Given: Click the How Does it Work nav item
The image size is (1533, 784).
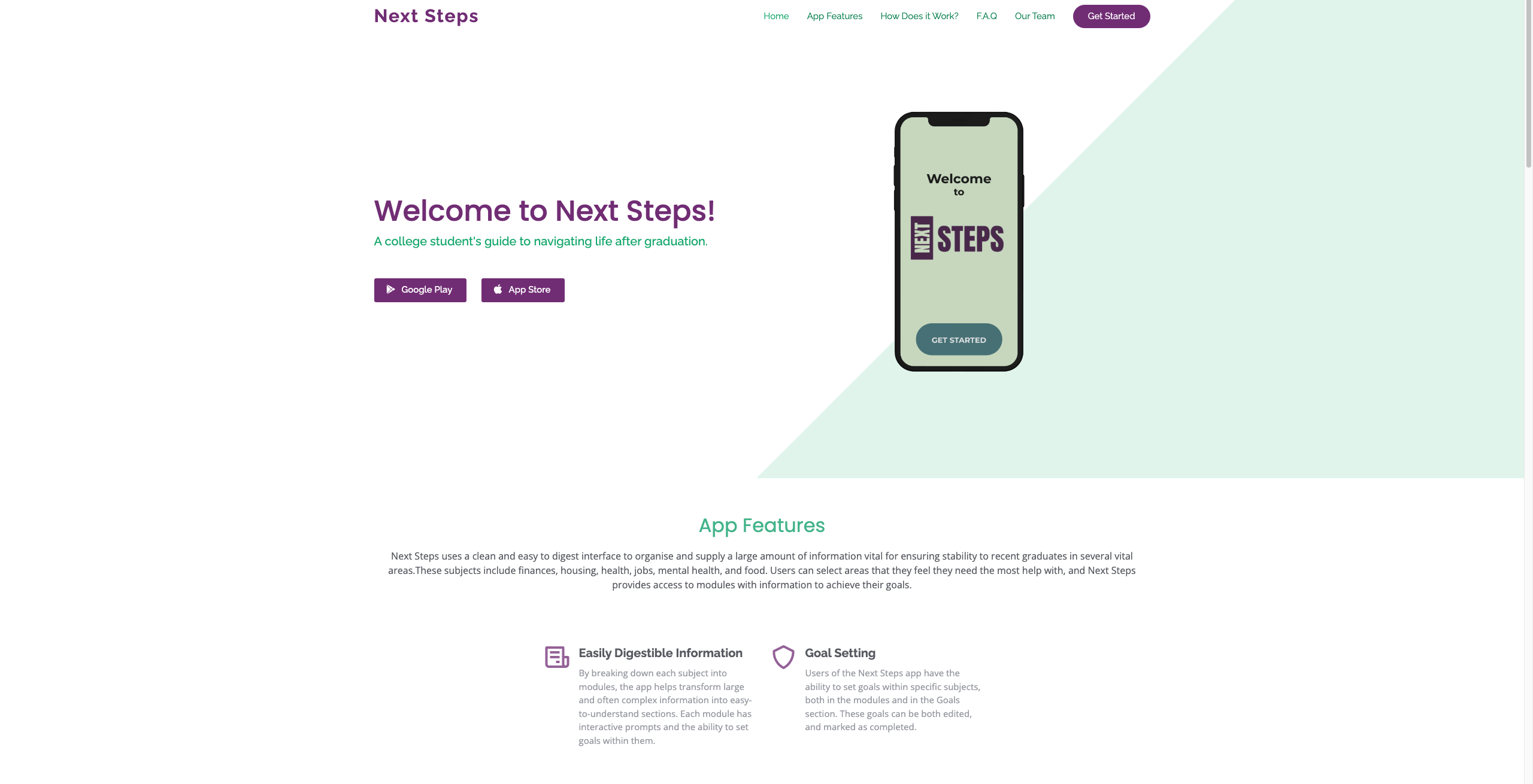Looking at the screenshot, I should [x=919, y=16].
